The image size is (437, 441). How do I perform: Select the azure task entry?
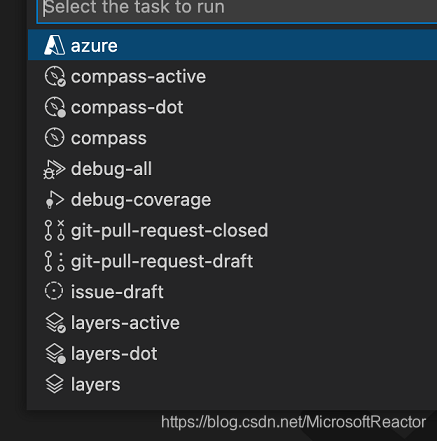click(232, 45)
